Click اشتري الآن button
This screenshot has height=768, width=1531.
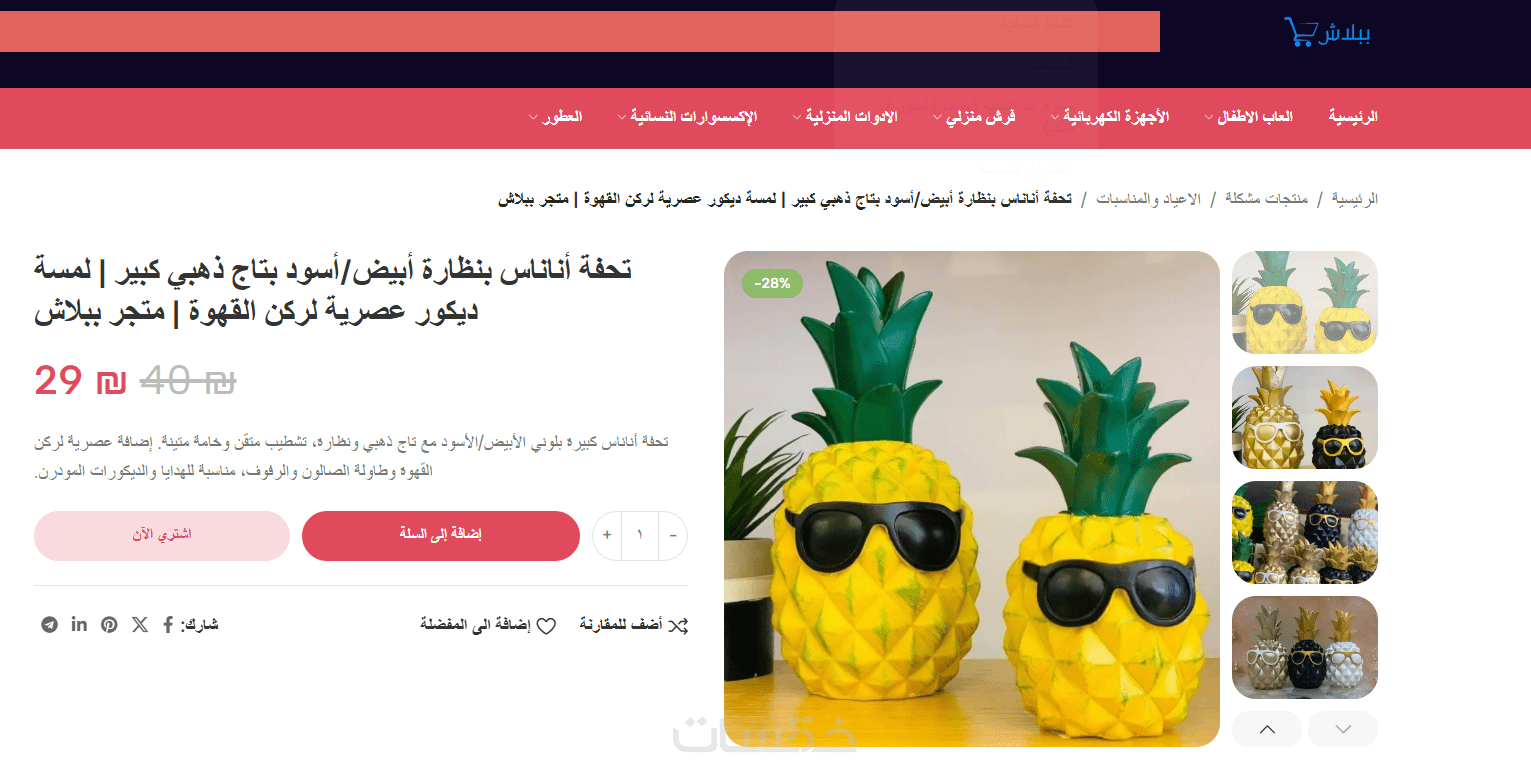click(162, 536)
